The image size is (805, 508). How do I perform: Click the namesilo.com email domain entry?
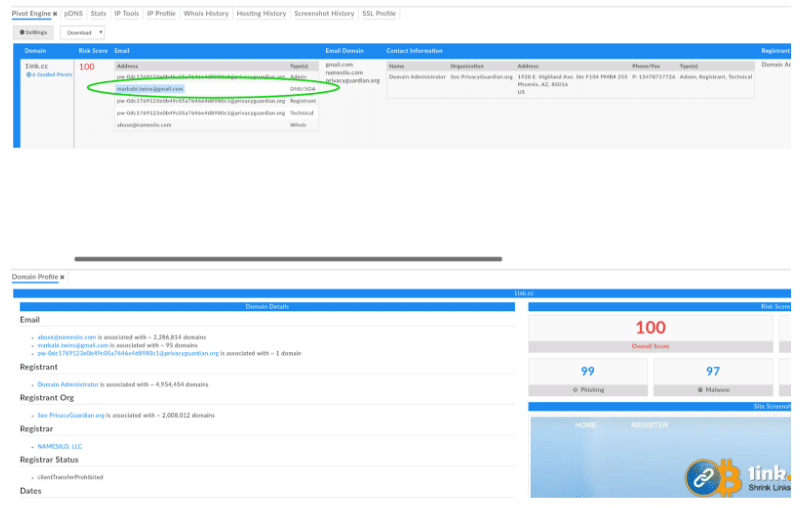click(344, 72)
